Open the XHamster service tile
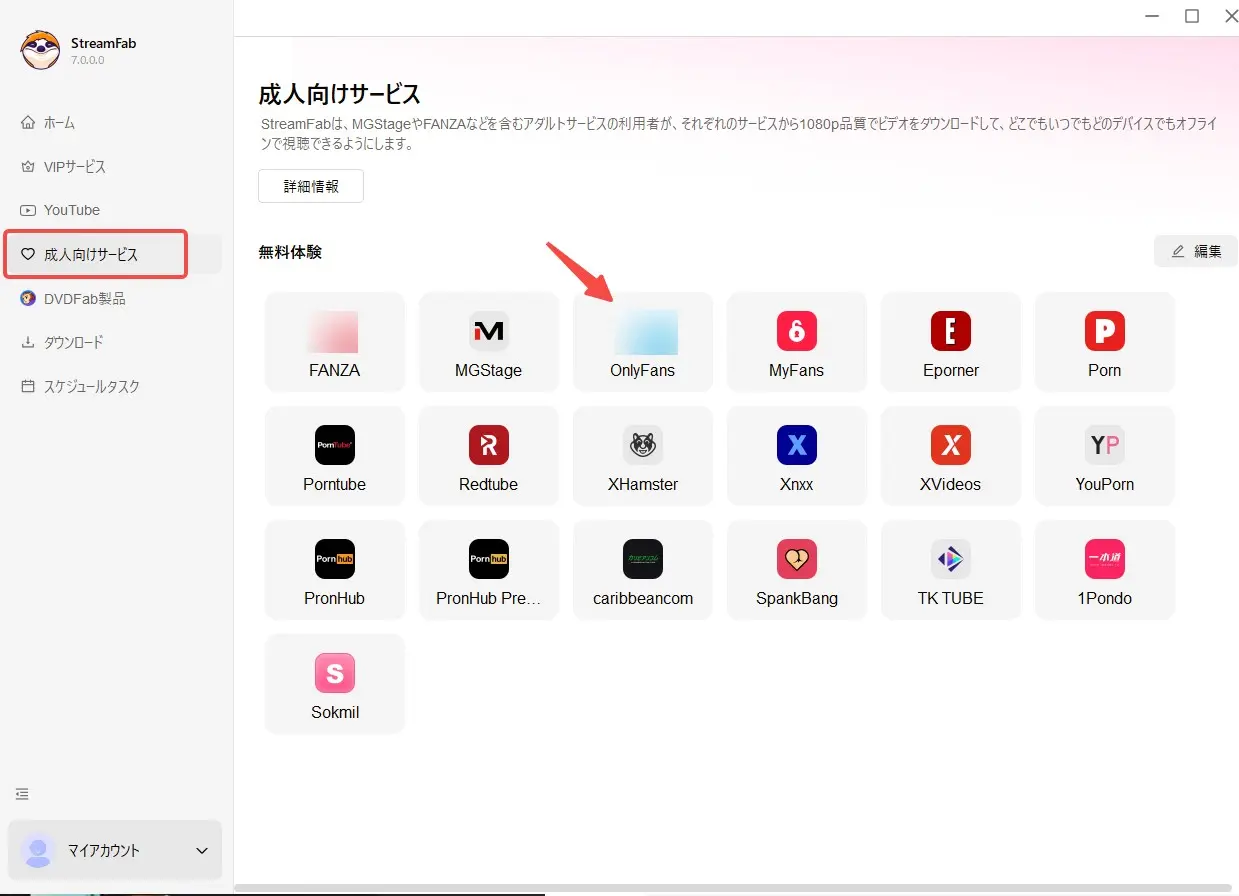The width and height of the screenshot is (1239, 896). (643, 456)
